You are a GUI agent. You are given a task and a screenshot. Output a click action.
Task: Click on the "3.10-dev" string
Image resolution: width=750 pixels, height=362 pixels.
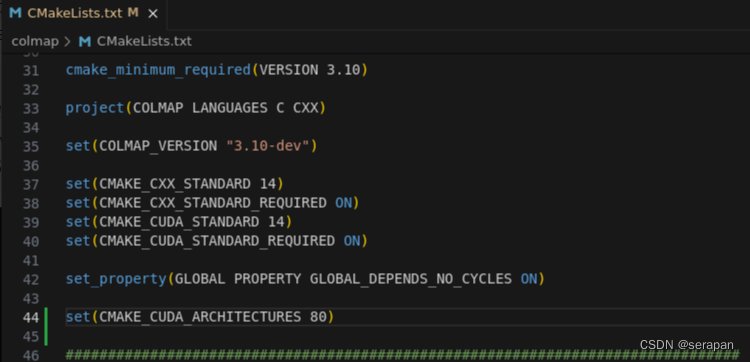(267, 146)
